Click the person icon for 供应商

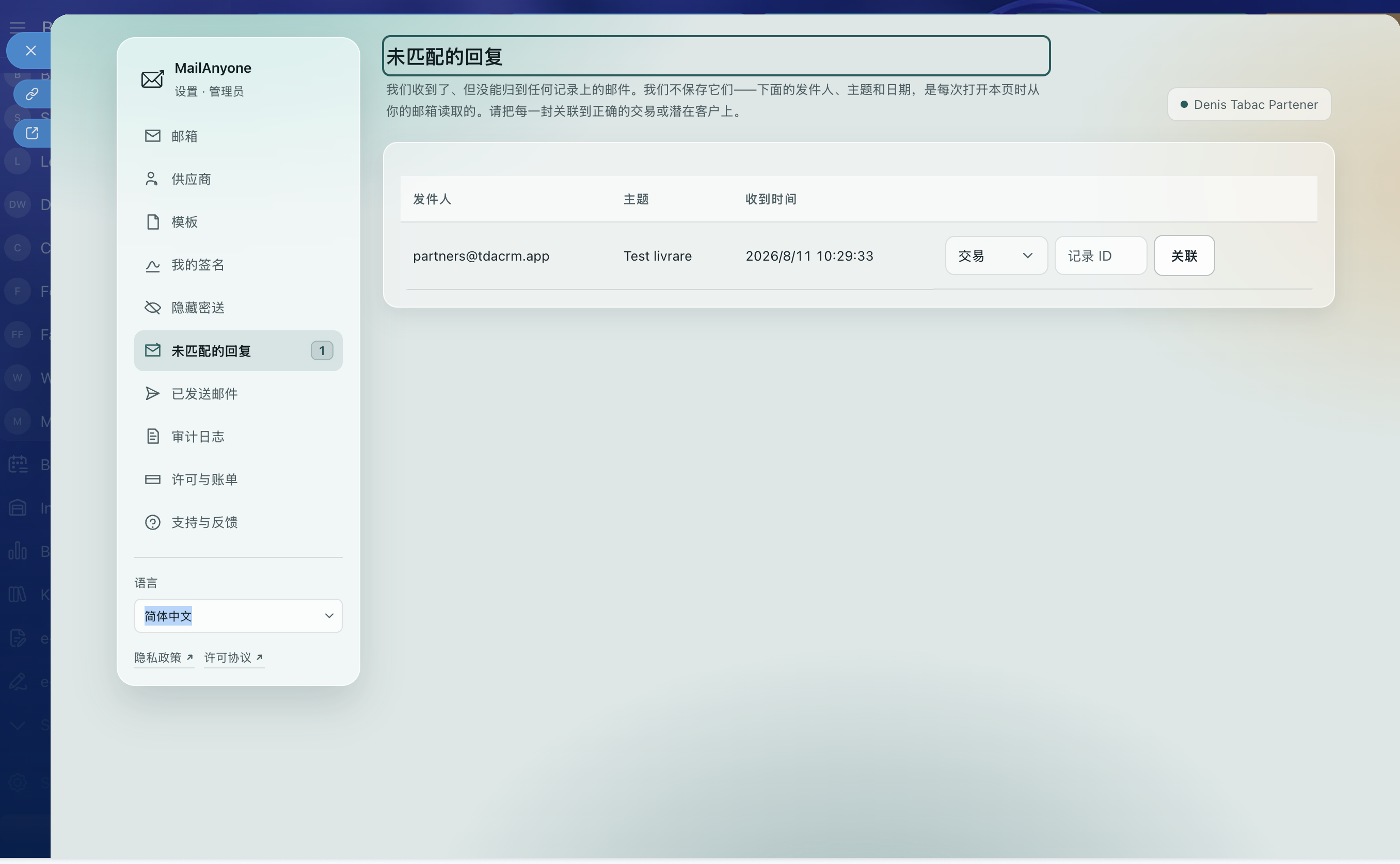coord(152,179)
